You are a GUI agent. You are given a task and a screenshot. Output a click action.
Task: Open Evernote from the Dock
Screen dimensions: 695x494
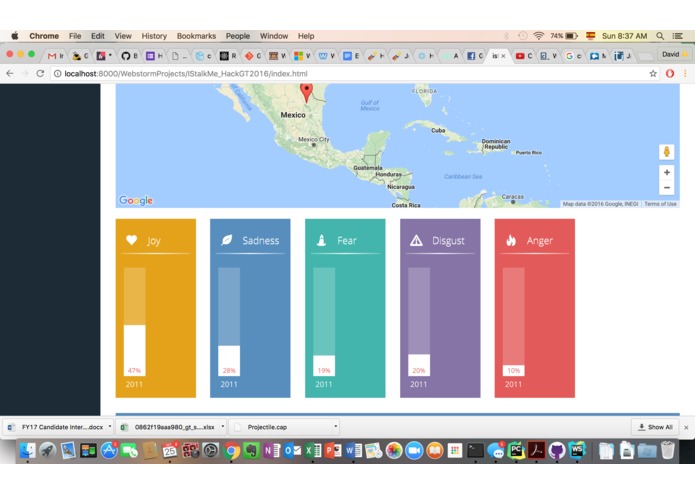(251, 451)
